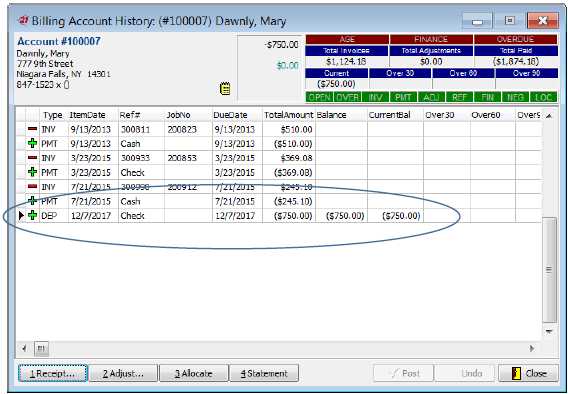568x394 pixels.
Task: Select the TotalAmount cell $510.00
Action: coord(289,129)
